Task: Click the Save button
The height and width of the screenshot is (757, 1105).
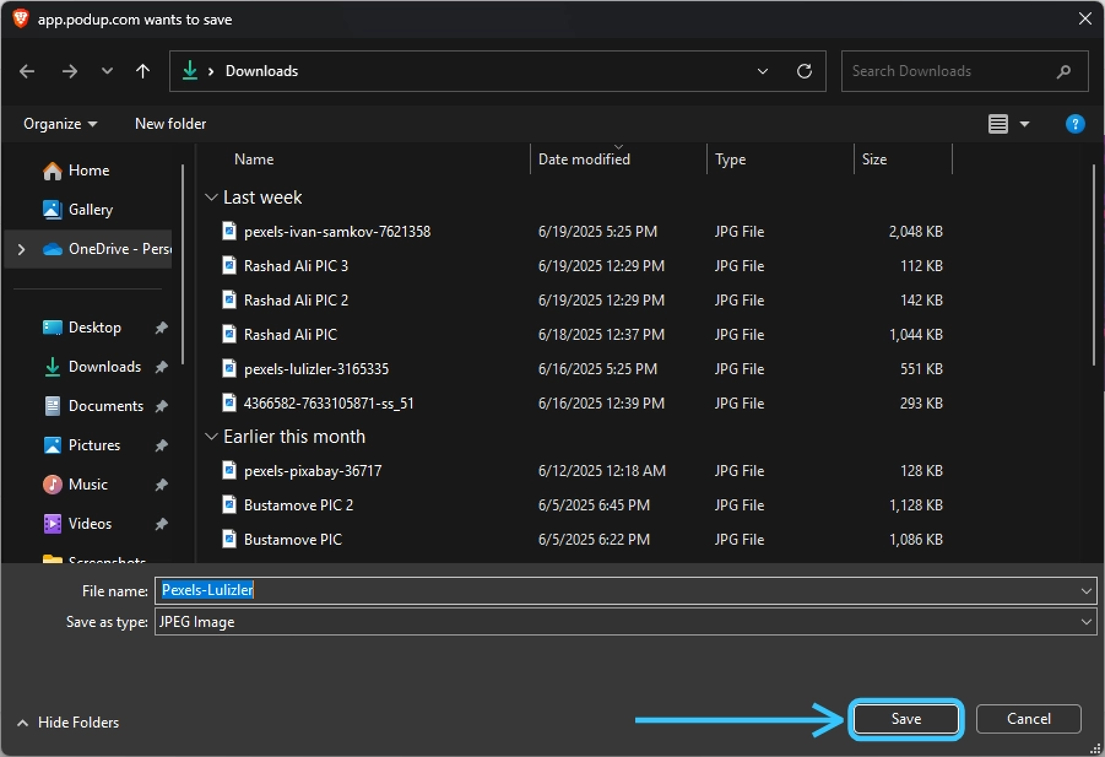Action: pos(906,719)
